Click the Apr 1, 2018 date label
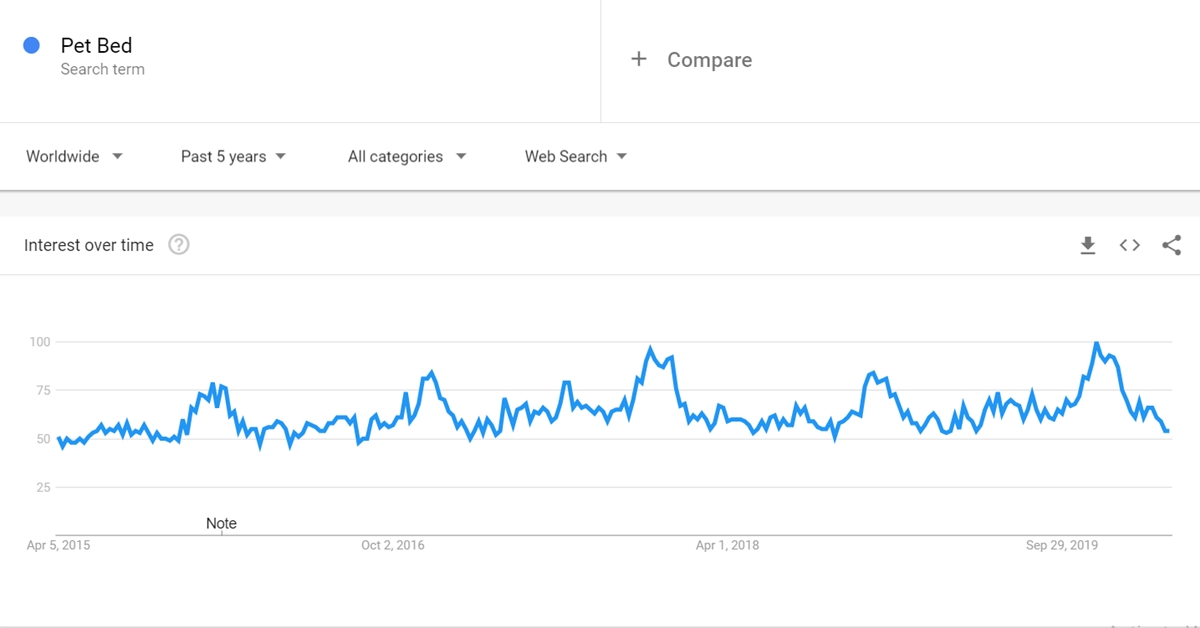1200x628 pixels. 727,545
